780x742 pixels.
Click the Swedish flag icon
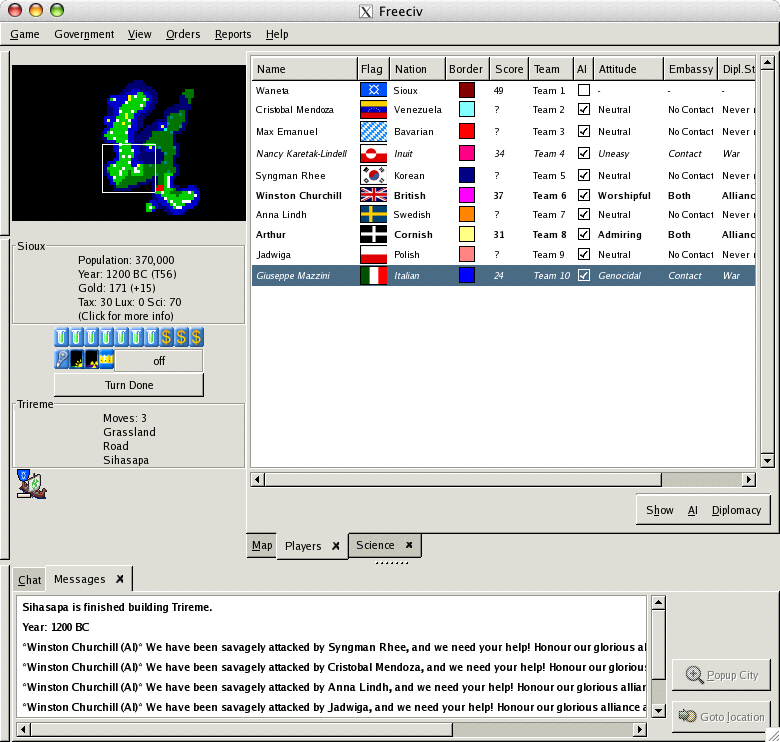point(374,214)
